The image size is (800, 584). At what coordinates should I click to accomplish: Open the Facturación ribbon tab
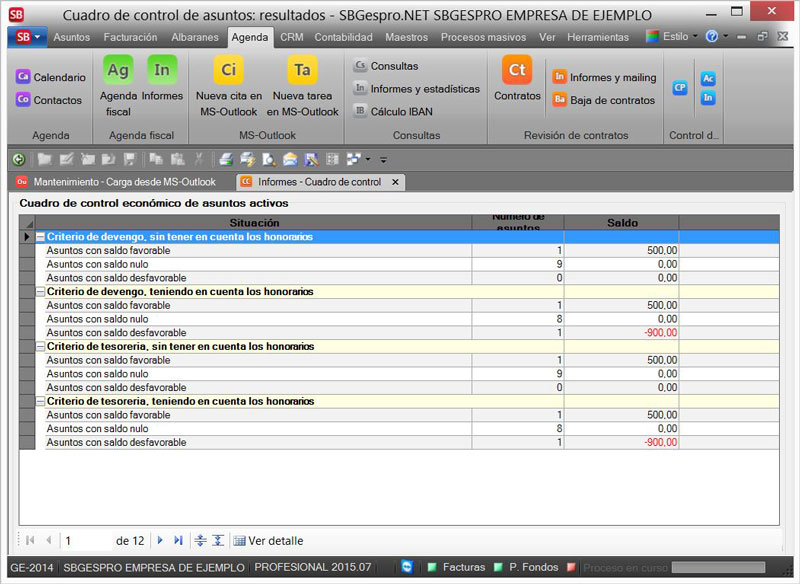click(x=130, y=37)
